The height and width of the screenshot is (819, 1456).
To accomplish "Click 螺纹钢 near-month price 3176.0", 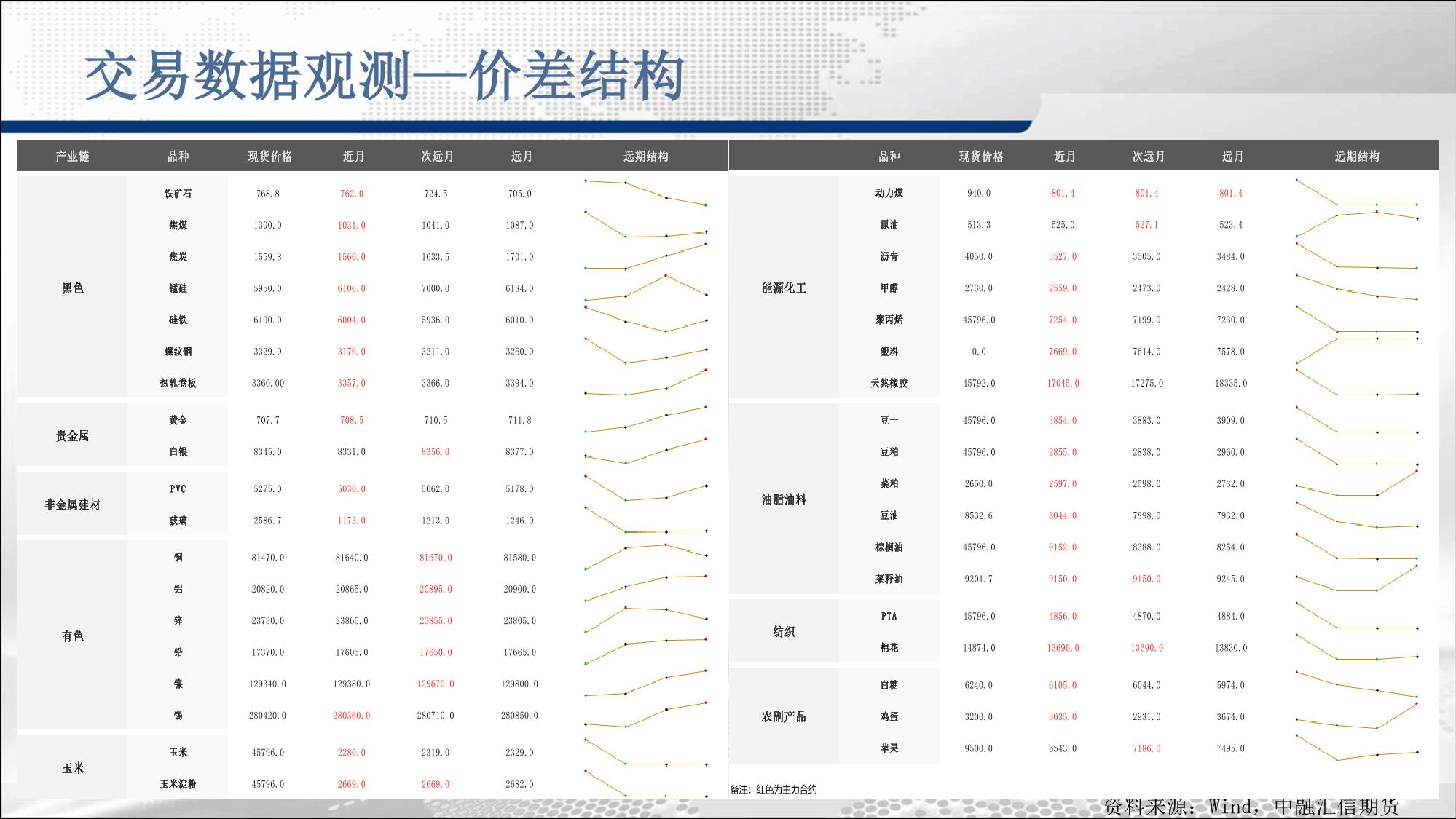I will (351, 352).
